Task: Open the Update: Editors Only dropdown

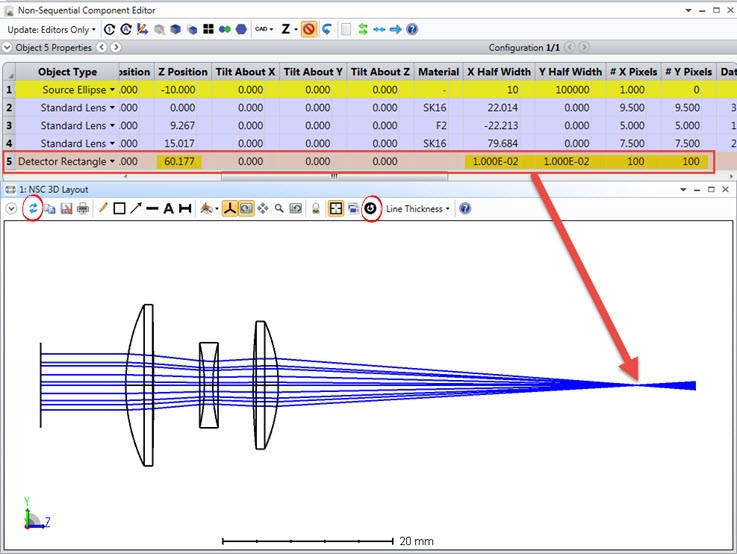Action: point(51,30)
